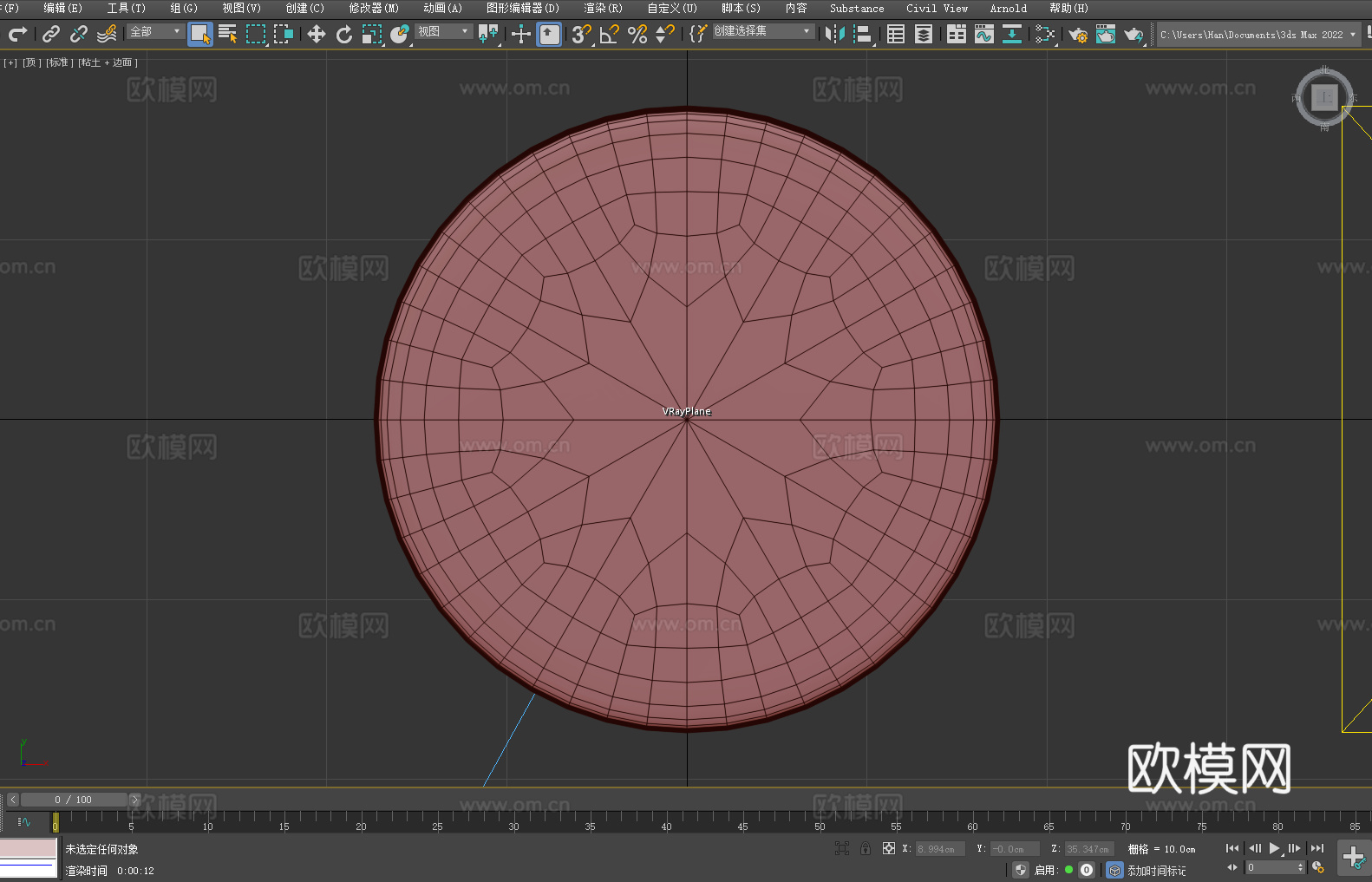
Task: Click the timeline next frame arrow
Action: pos(134,800)
